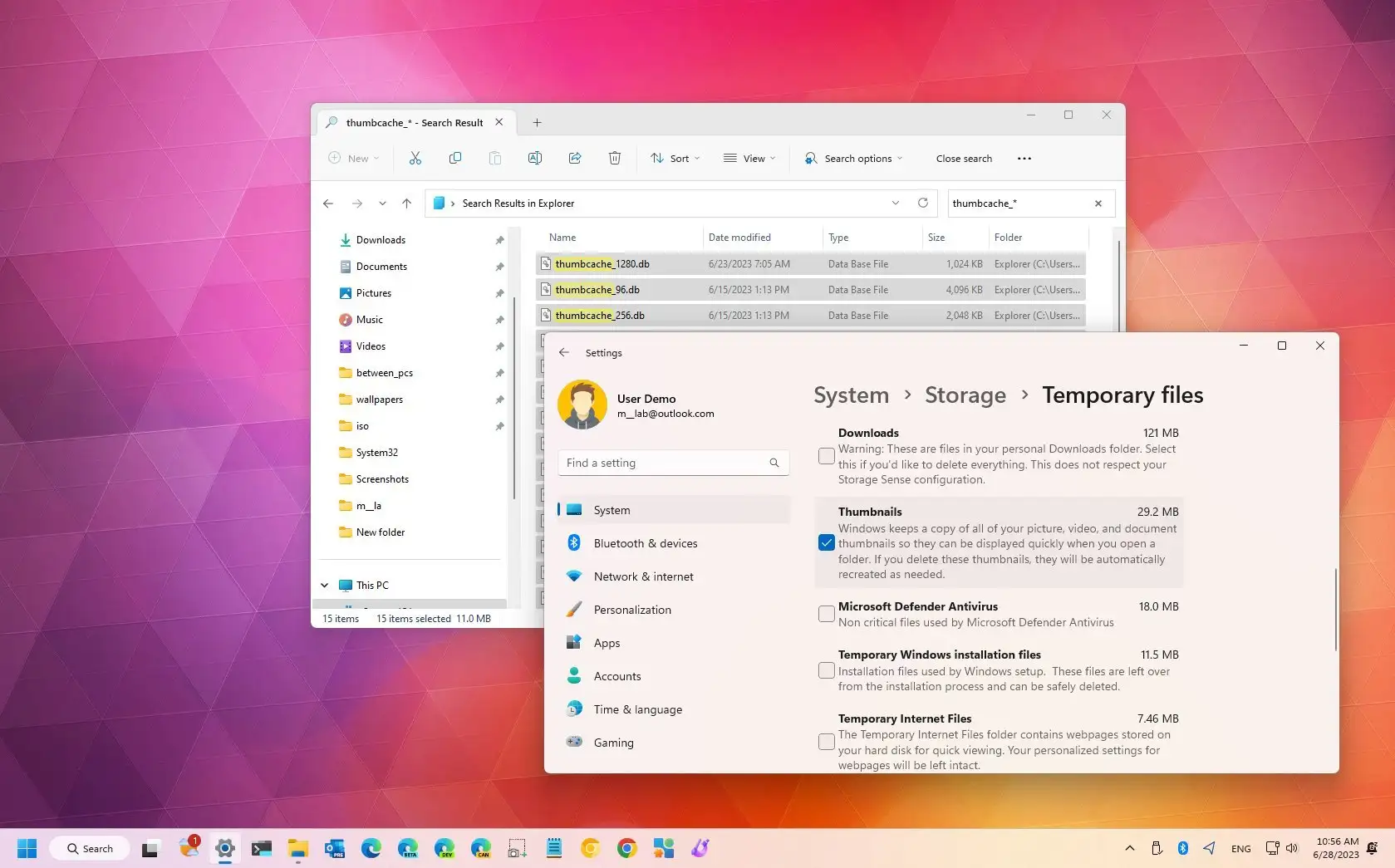This screenshot has height=868, width=1395.
Task: Show hidden system tray icons
Action: tap(1130, 848)
